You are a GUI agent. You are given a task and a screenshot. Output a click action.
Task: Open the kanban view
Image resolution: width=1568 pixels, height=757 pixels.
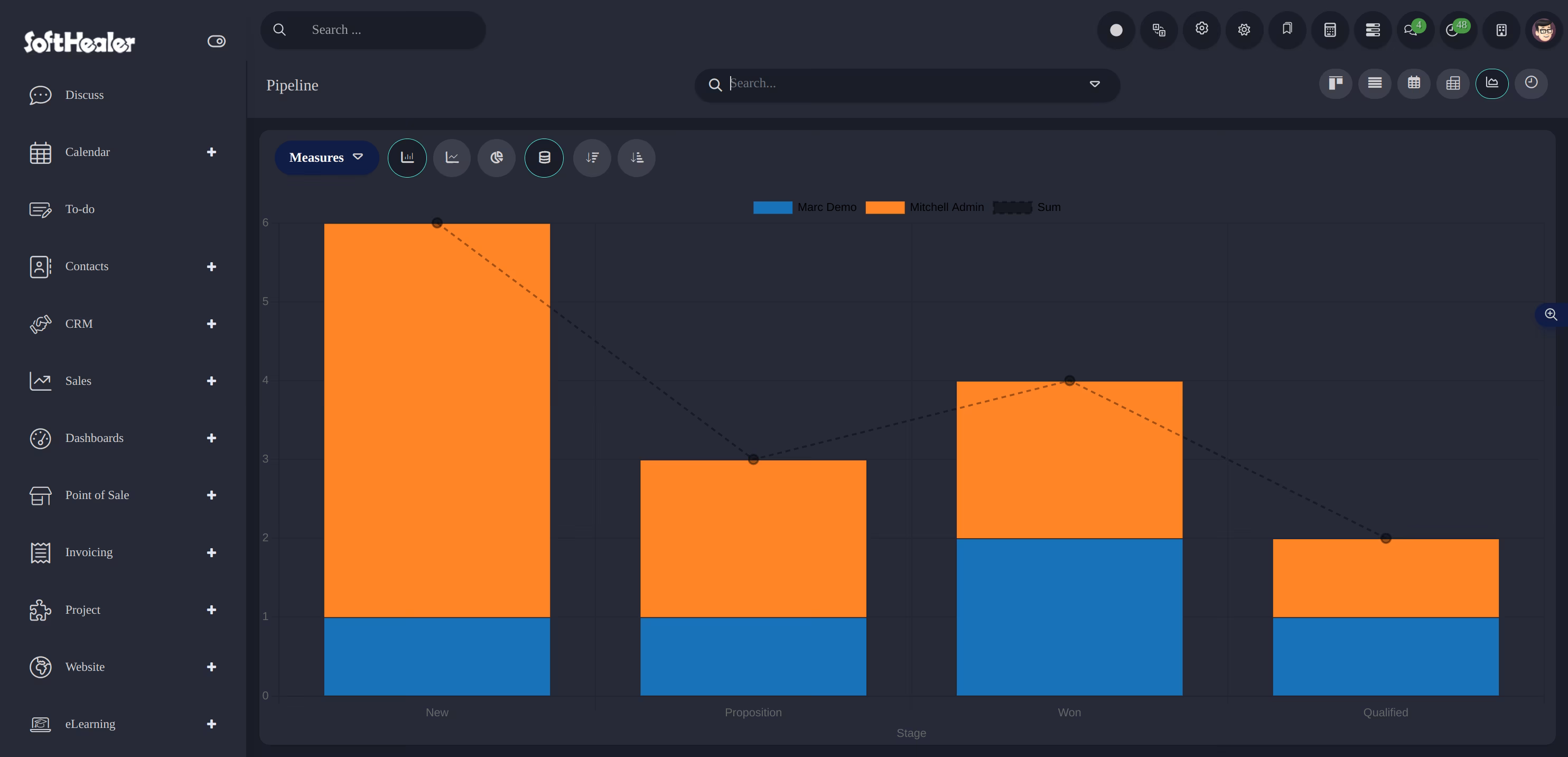click(x=1336, y=84)
